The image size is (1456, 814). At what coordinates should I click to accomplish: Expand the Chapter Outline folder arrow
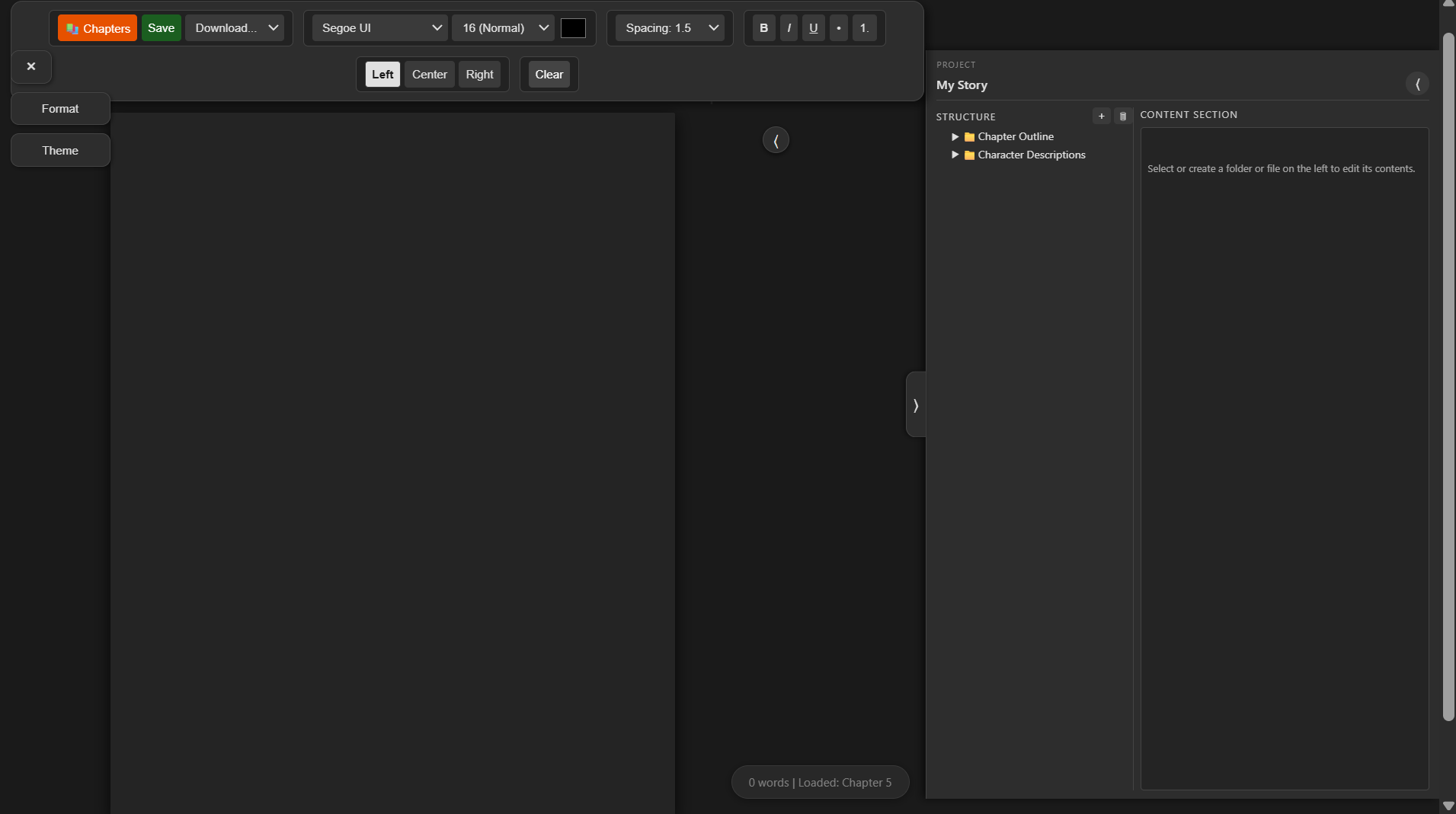pyautogui.click(x=955, y=136)
